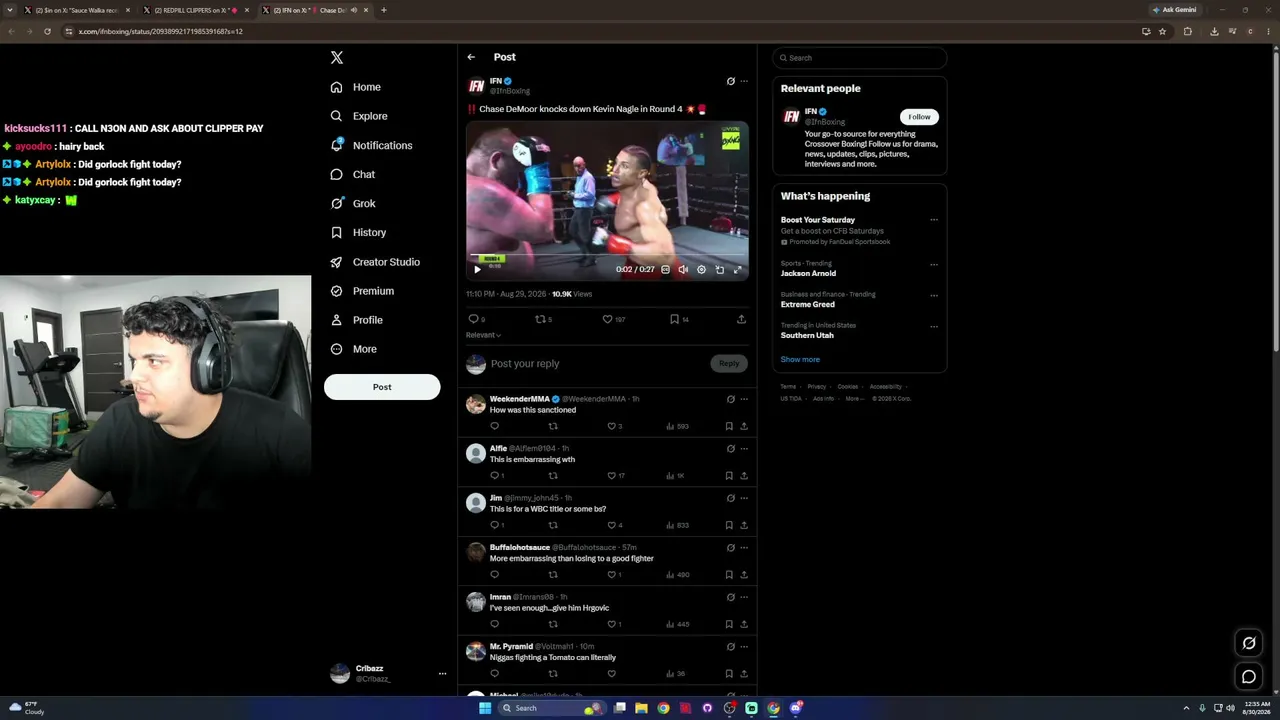This screenshot has height=720, width=1280.
Task: Bookmark WeekenderMMA's reply
Action: [x=729, y=426]
